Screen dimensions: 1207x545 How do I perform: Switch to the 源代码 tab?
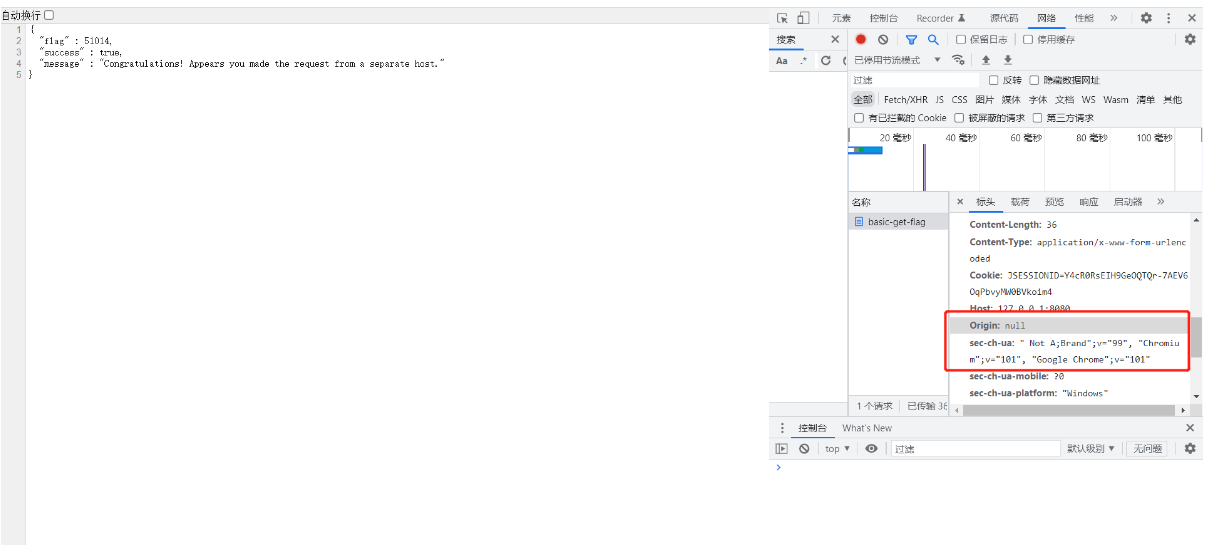tap(1004, 18)
